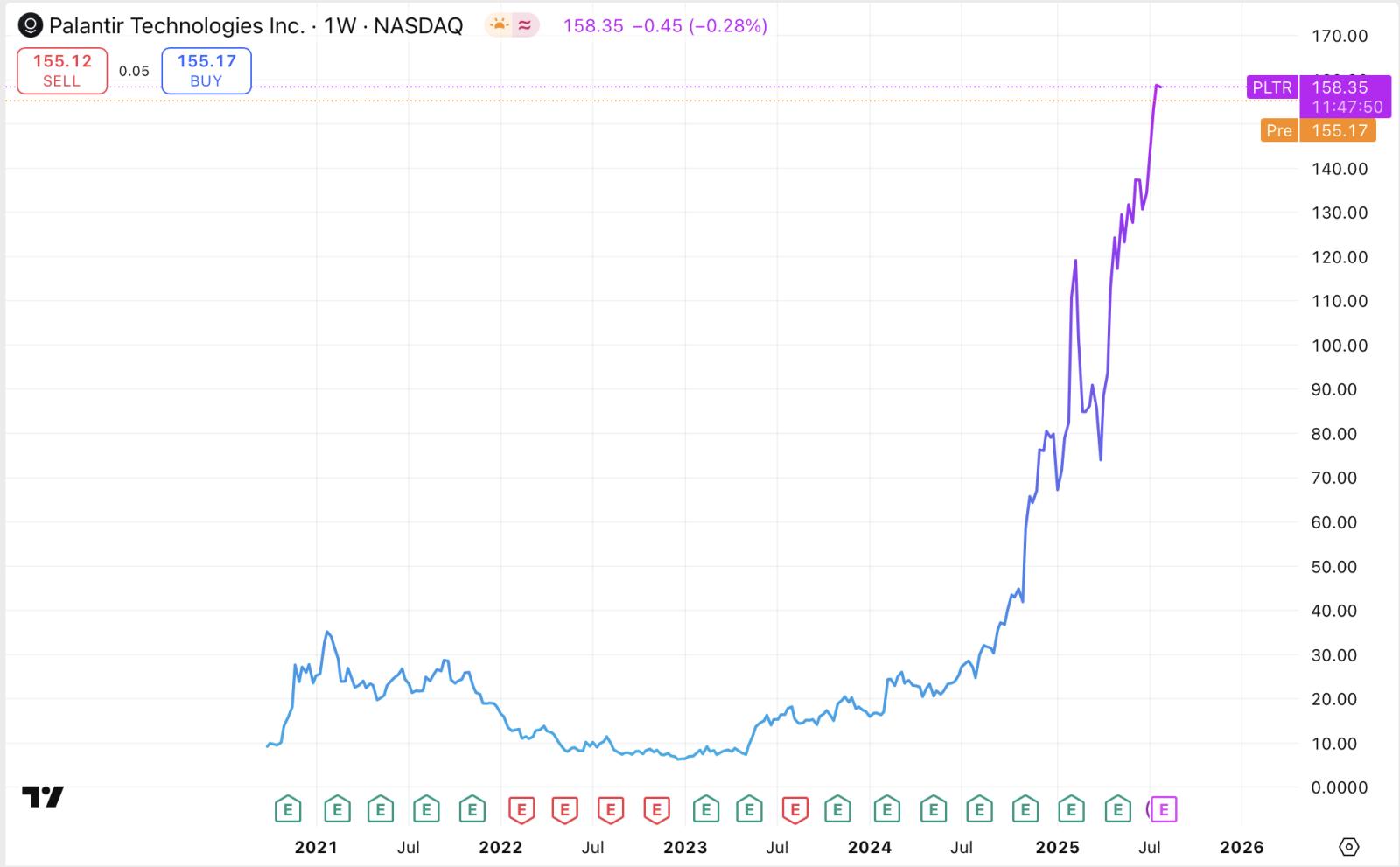Click the pink approximate-sign data status icon
This screenshot has height=867, width=1400.
click(525, 25)
